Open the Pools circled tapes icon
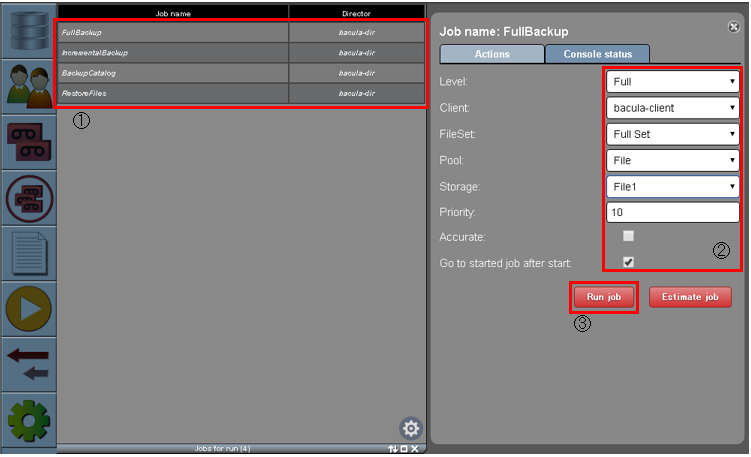This screenshot has height=457, width=751. pyautogui.click(x=29, y=199)
